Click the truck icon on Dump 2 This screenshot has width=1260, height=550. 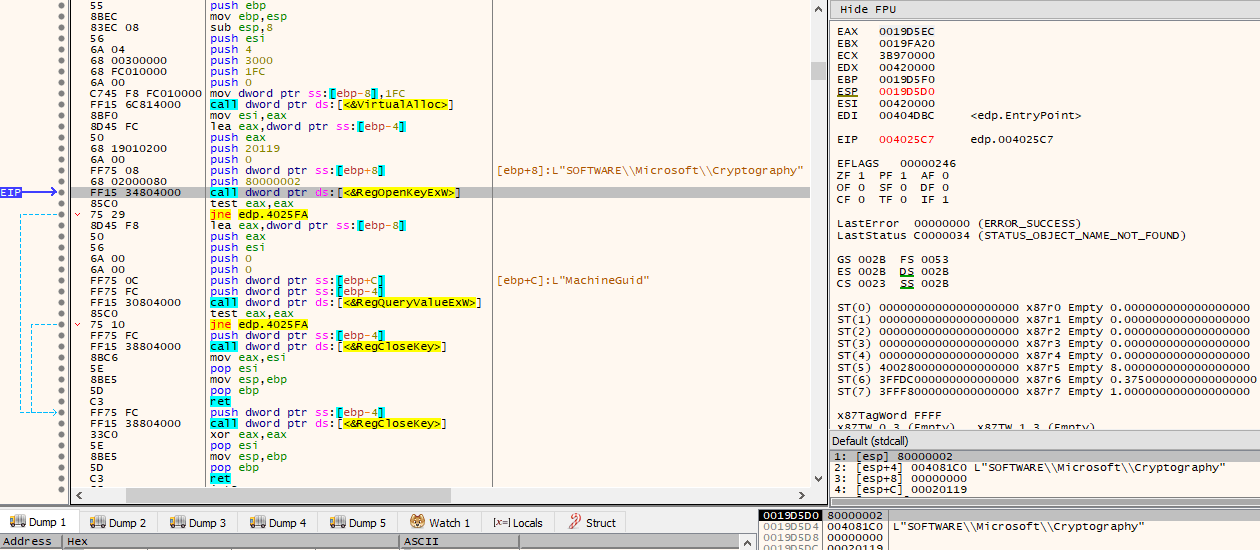coord(98,522)
